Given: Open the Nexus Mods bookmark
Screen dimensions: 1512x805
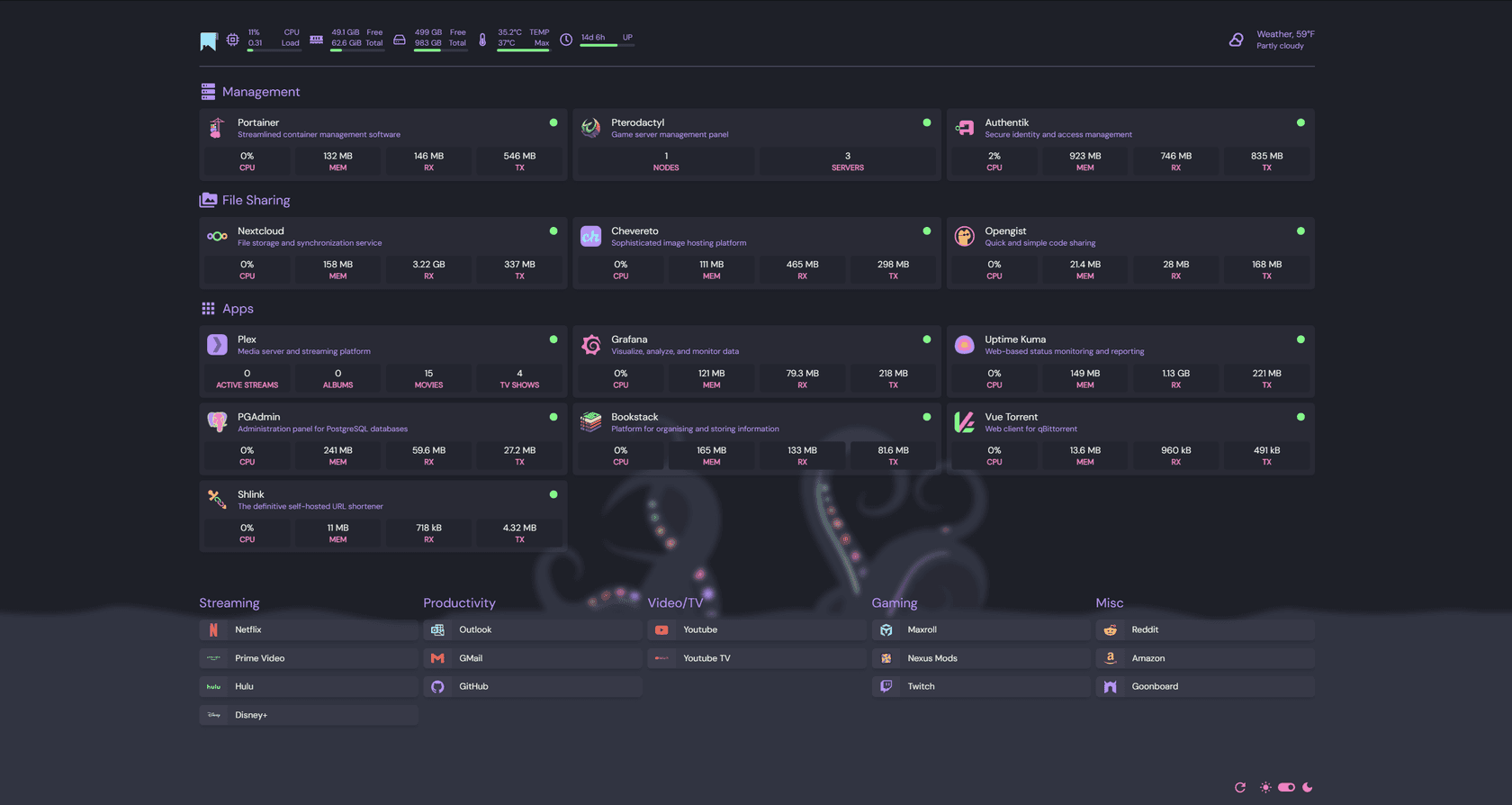Looking at the screenshot, I should (981, 658).
